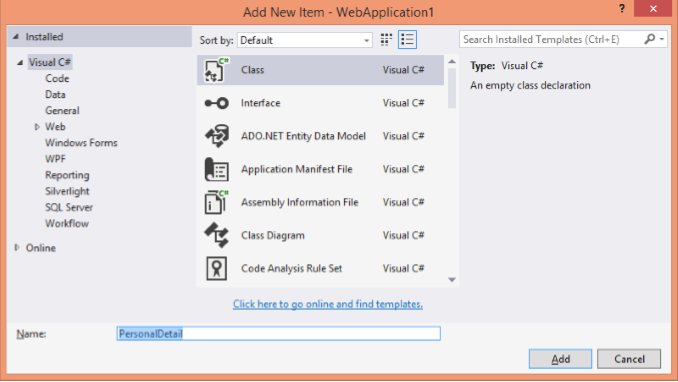Expand the Web tree node

coord(37,127)
